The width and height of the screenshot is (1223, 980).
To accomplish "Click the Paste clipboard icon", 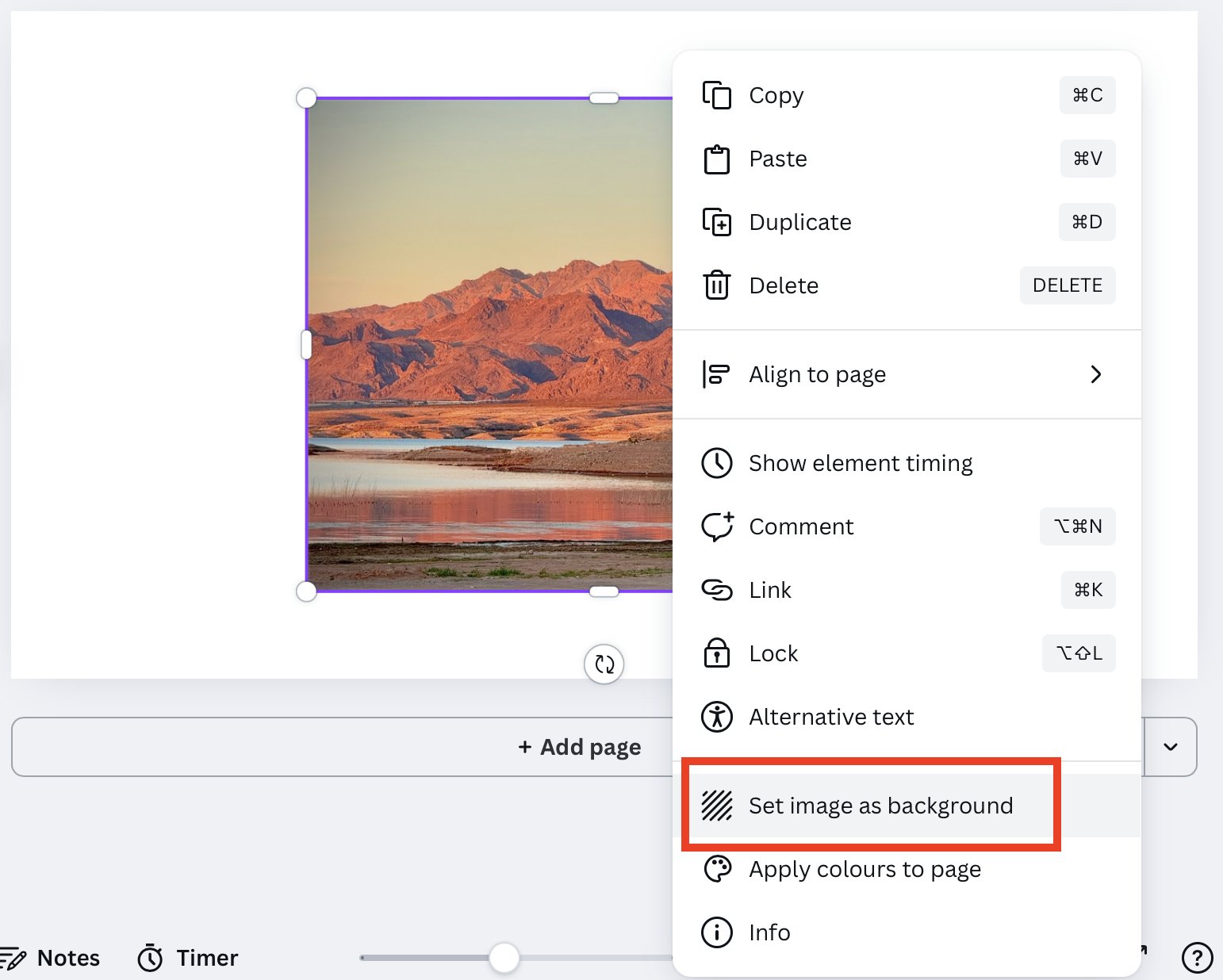I will pyautogui.click(x=717, y=159).
